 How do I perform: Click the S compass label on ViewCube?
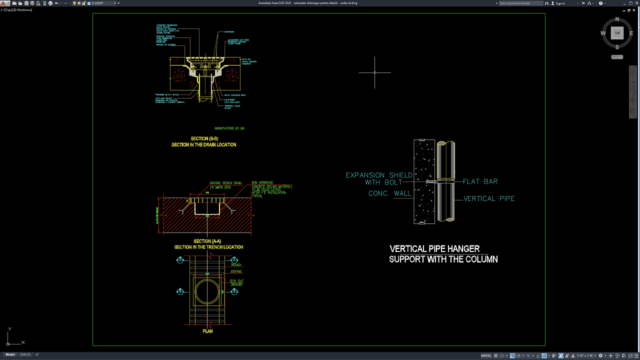617,47
